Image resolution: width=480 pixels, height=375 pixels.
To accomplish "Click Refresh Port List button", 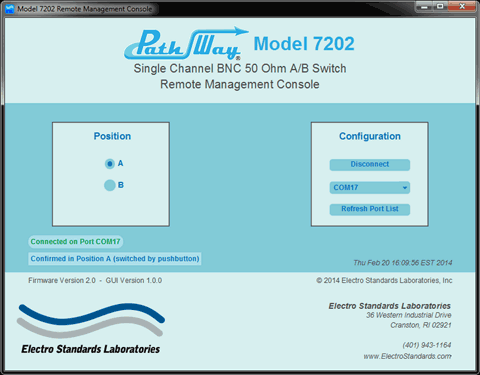I will coord(370,209).
